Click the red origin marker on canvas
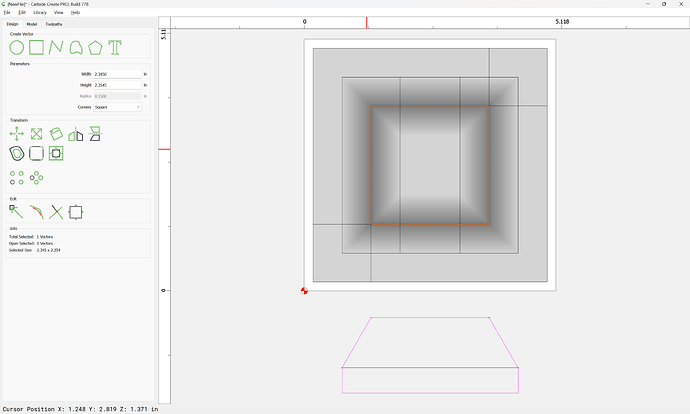690x414 pixels. [x=304, y=290]
